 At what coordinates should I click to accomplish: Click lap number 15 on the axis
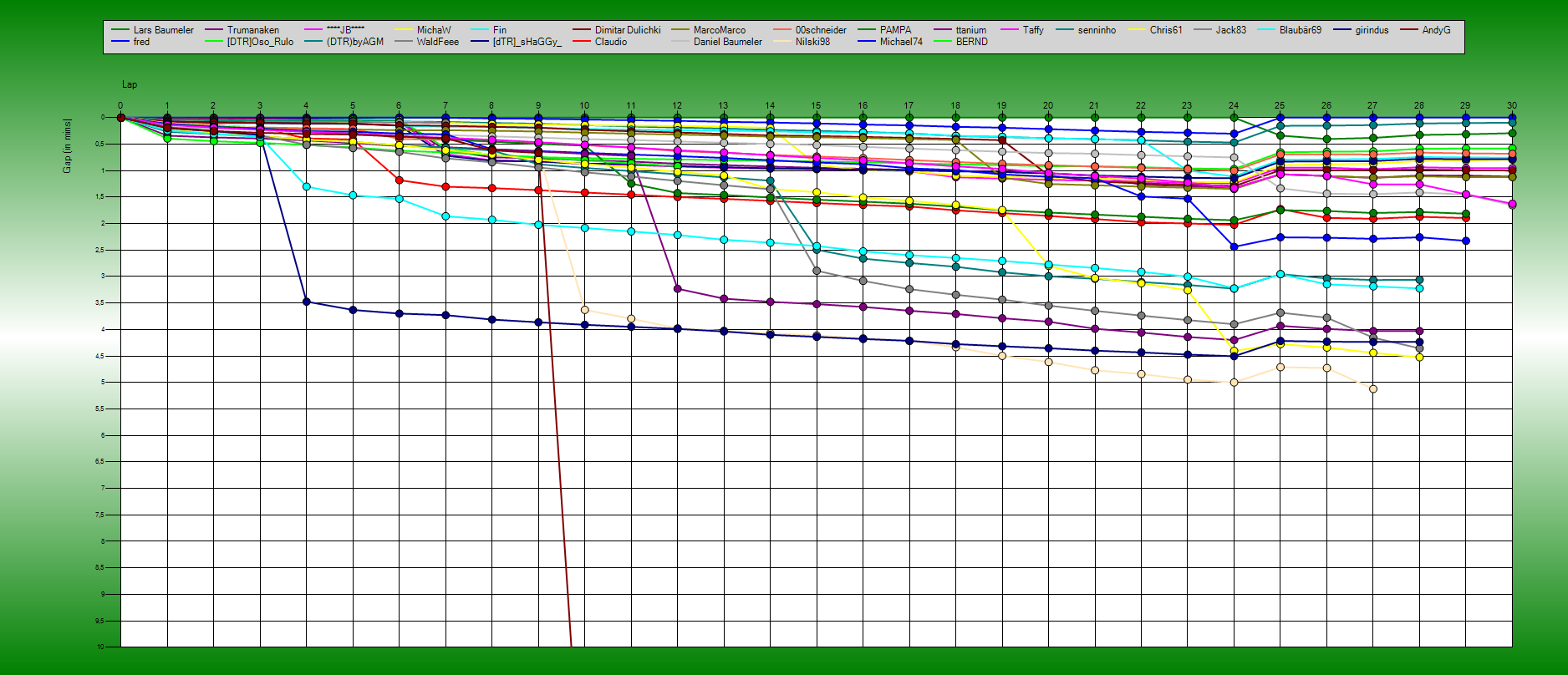pos(816,106)
